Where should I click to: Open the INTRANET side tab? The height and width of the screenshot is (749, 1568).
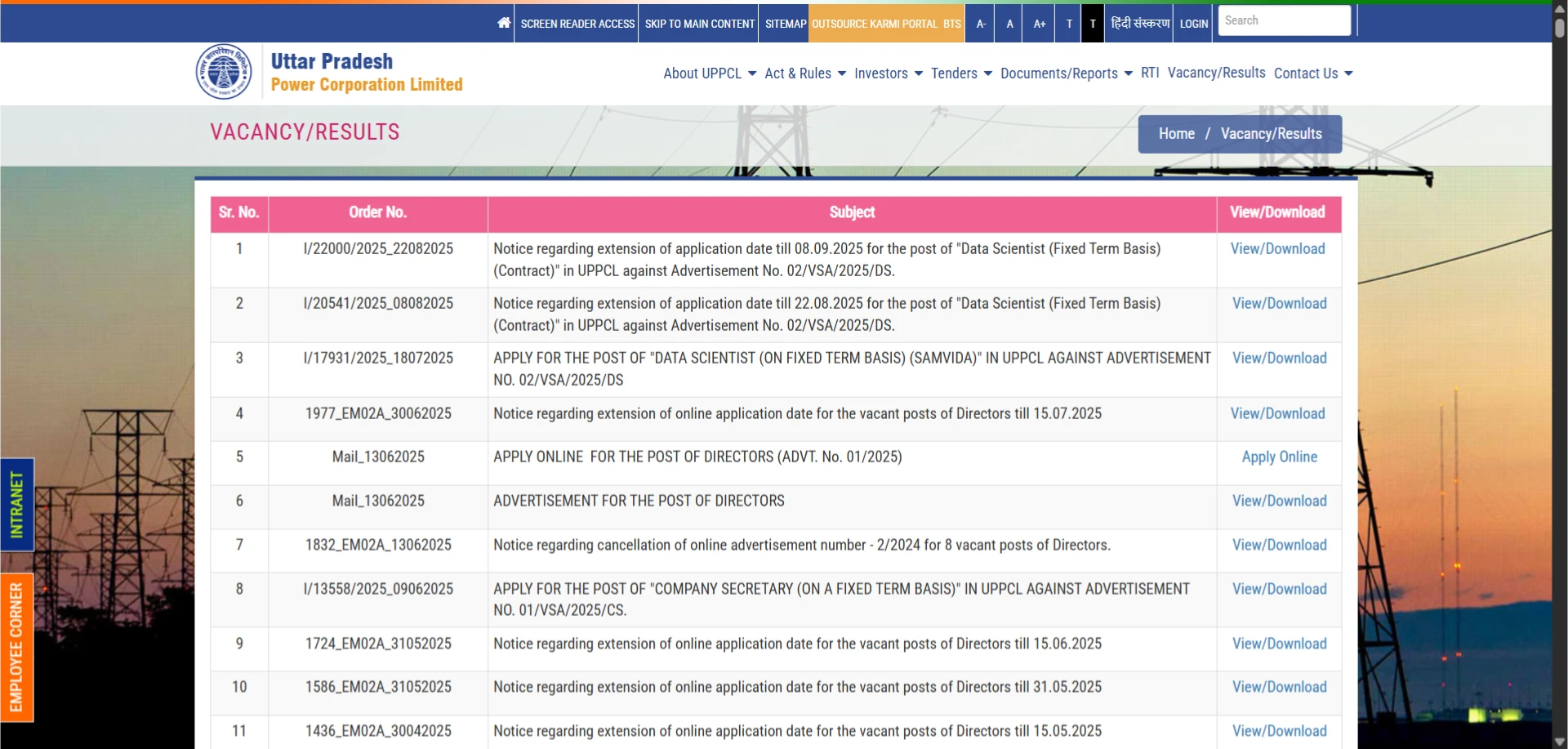(16, 505)
